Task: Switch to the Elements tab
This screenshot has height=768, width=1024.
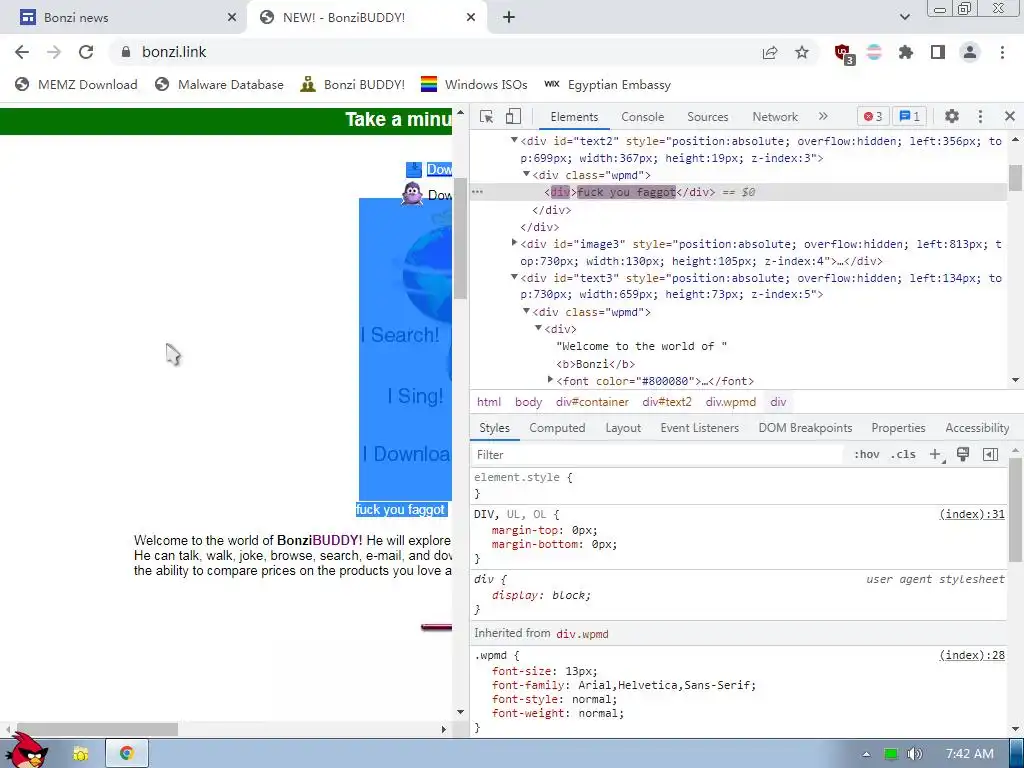Action: pyautogui.click(x=574, y=117)
